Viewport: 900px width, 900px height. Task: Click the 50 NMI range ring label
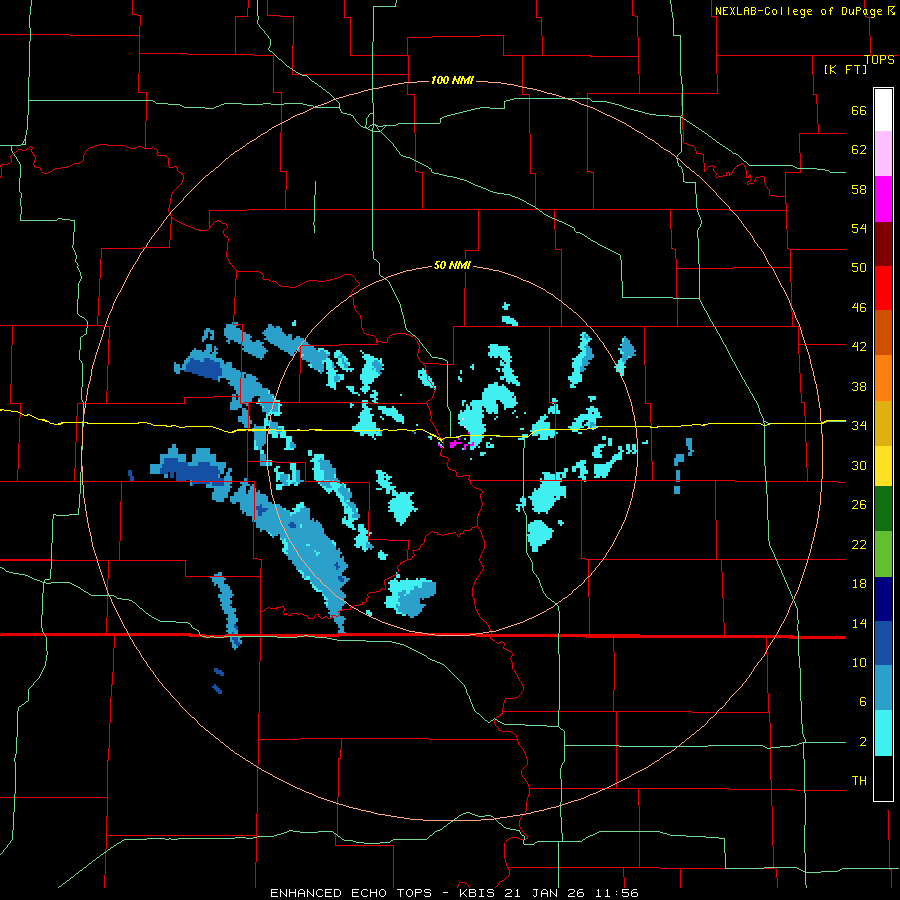pyautogui.click(x=452, y=265)
